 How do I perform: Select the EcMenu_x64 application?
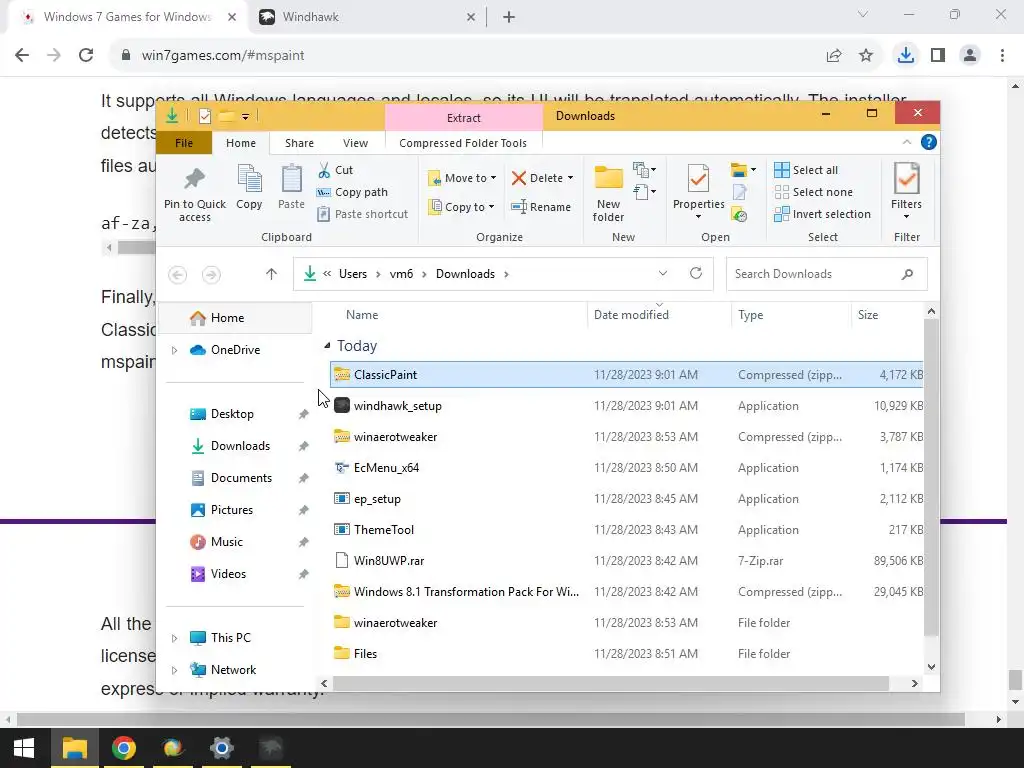pyautogui.click(x=626, y=468)
